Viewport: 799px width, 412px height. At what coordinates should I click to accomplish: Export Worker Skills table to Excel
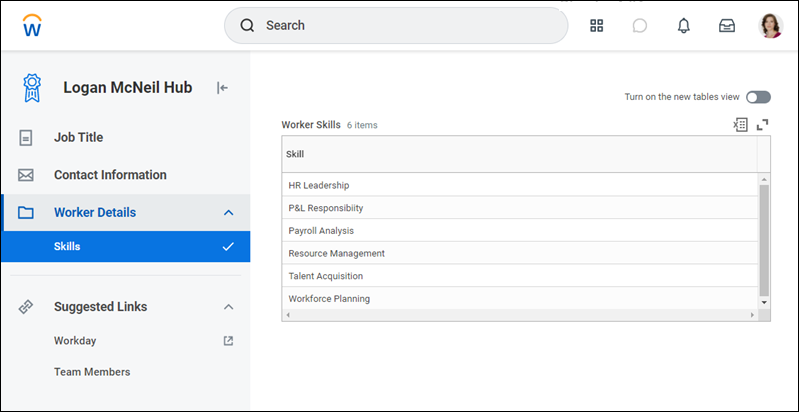[740, 125]
